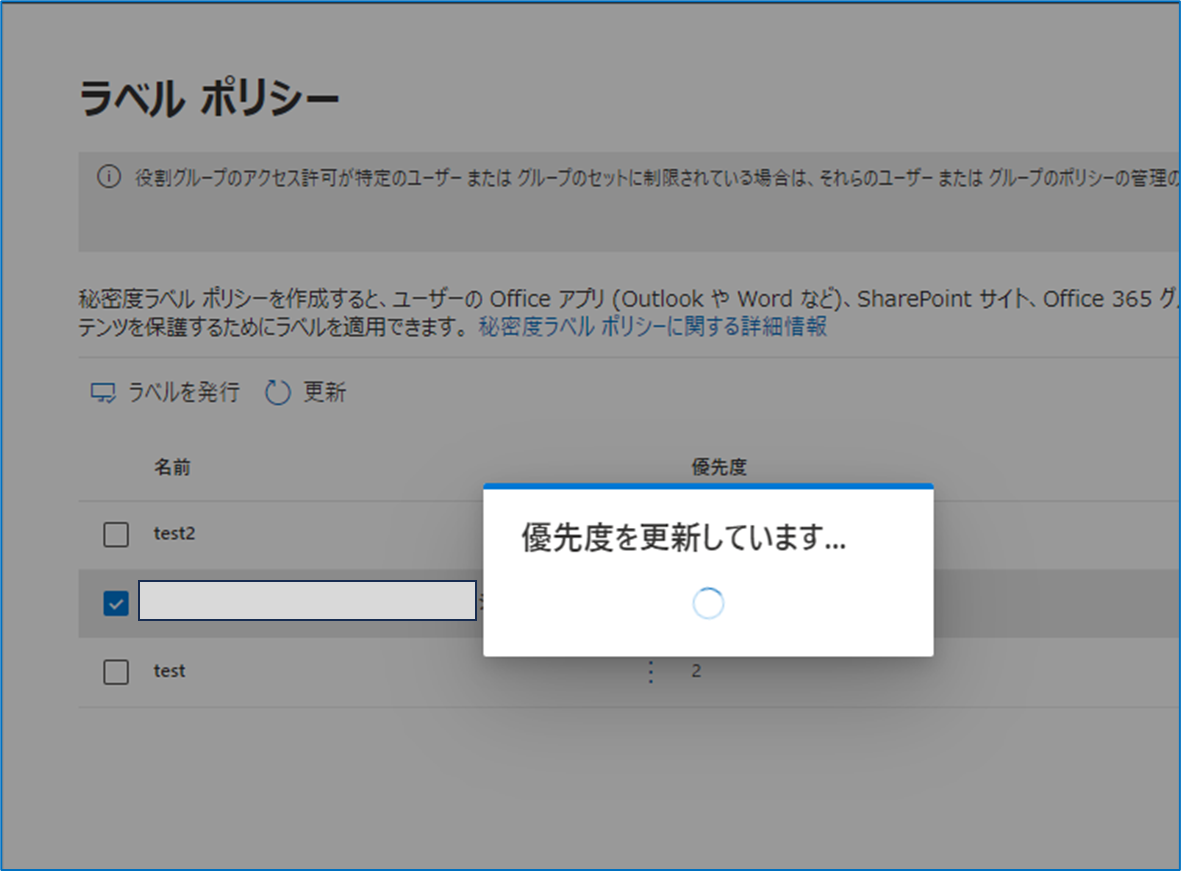Click the 更新 button label
This screenshot has height=871, width=1181.
click(325, 392)
